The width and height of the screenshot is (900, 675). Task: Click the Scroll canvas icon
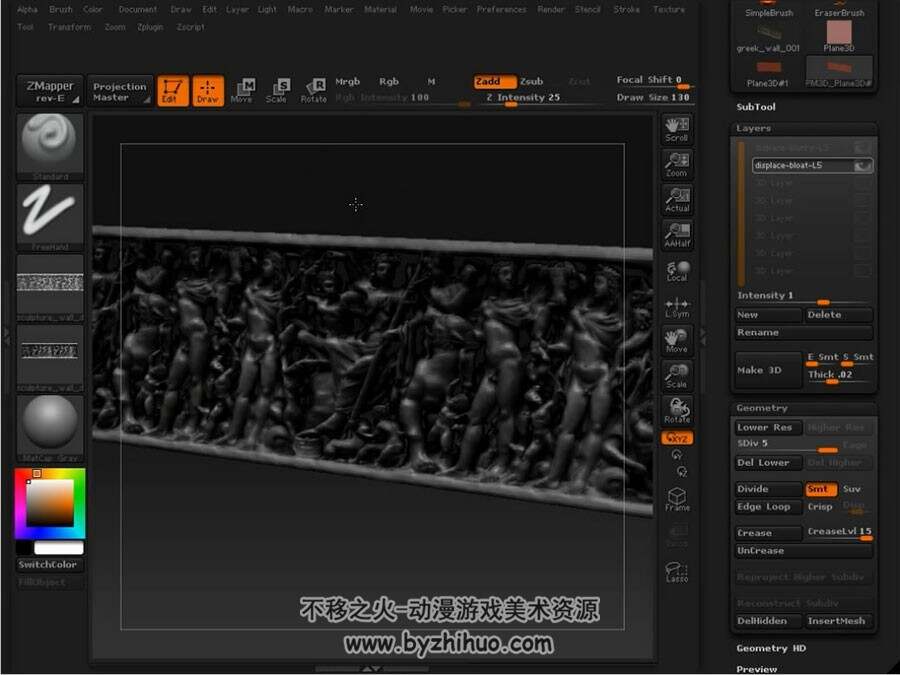(677, 129)
